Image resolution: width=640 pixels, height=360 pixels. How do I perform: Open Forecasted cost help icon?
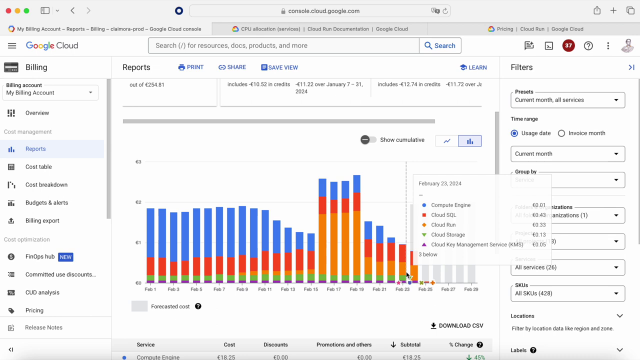tap(198, 306)
